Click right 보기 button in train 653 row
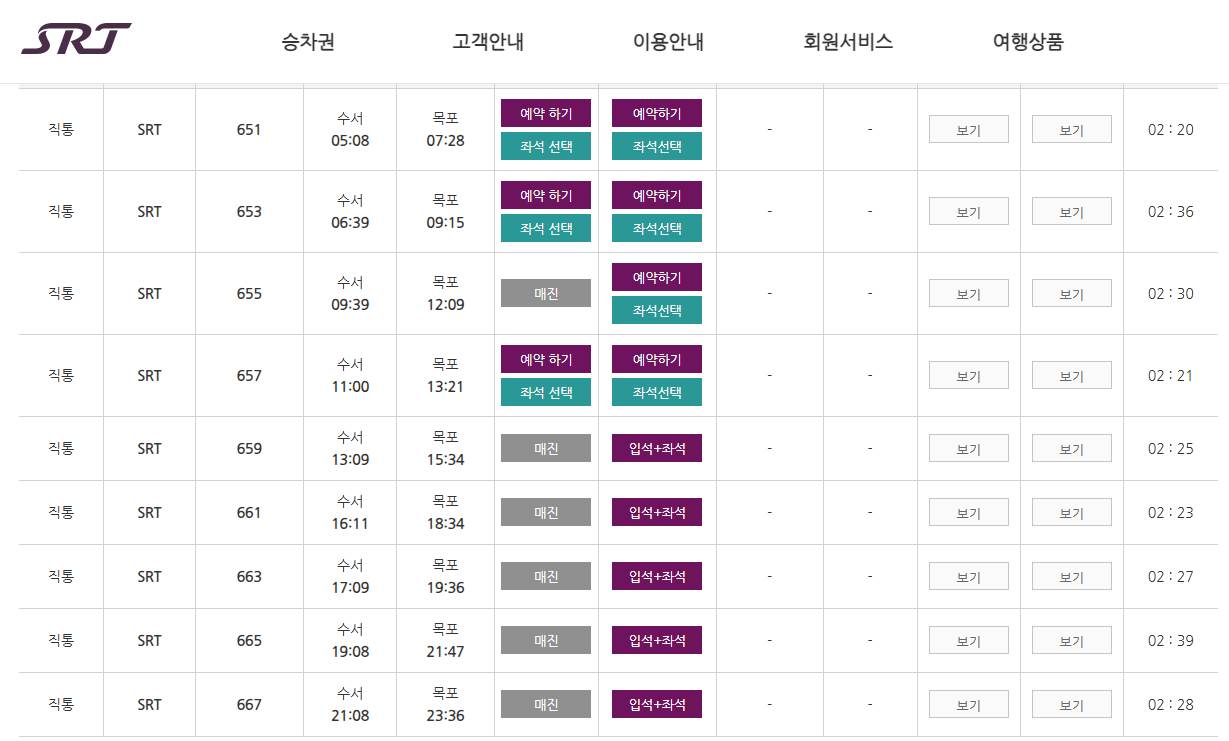Screen dimensions: 1229x741 [1072, 211]
